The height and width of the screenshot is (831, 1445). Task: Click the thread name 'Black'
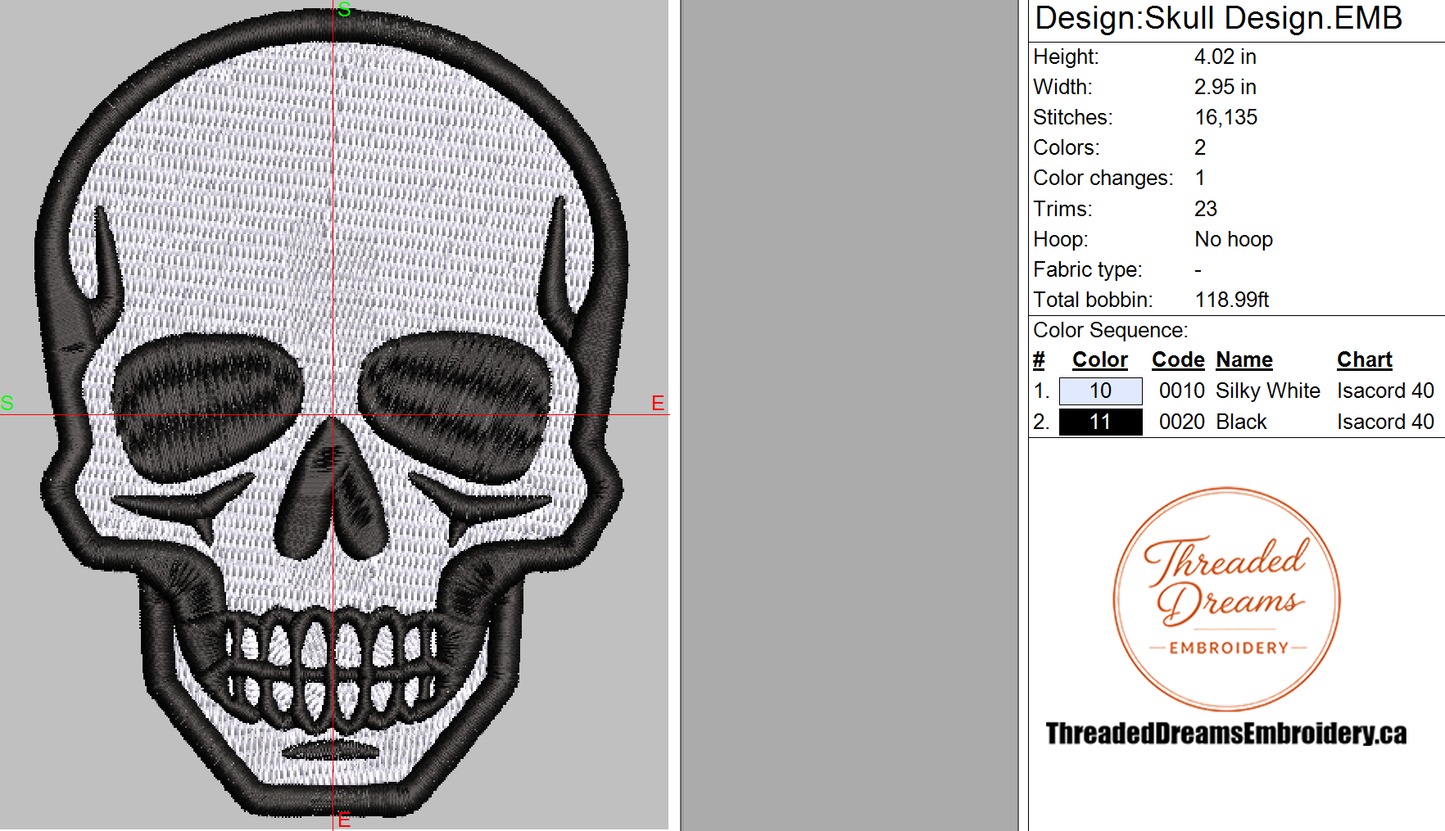coord(1241,422)
